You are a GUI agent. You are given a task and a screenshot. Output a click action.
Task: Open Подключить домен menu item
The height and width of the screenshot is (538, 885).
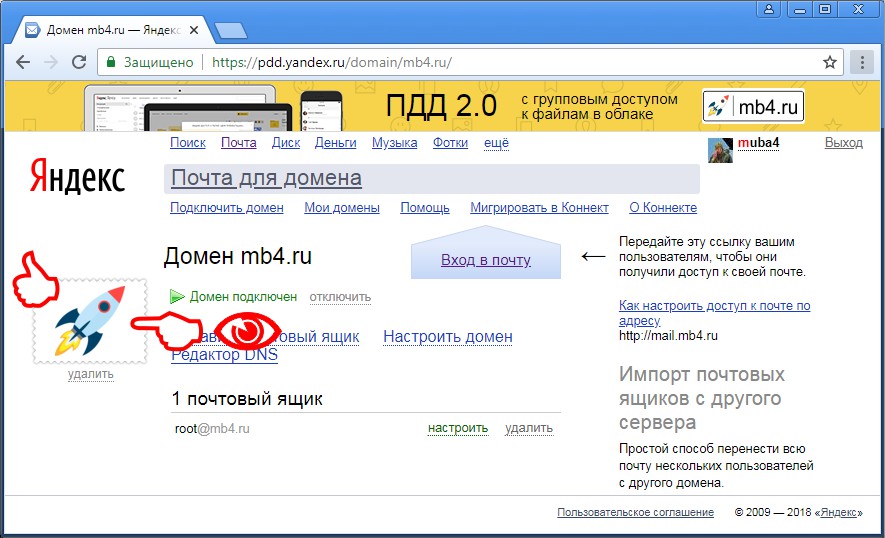(x=227, y=208)
